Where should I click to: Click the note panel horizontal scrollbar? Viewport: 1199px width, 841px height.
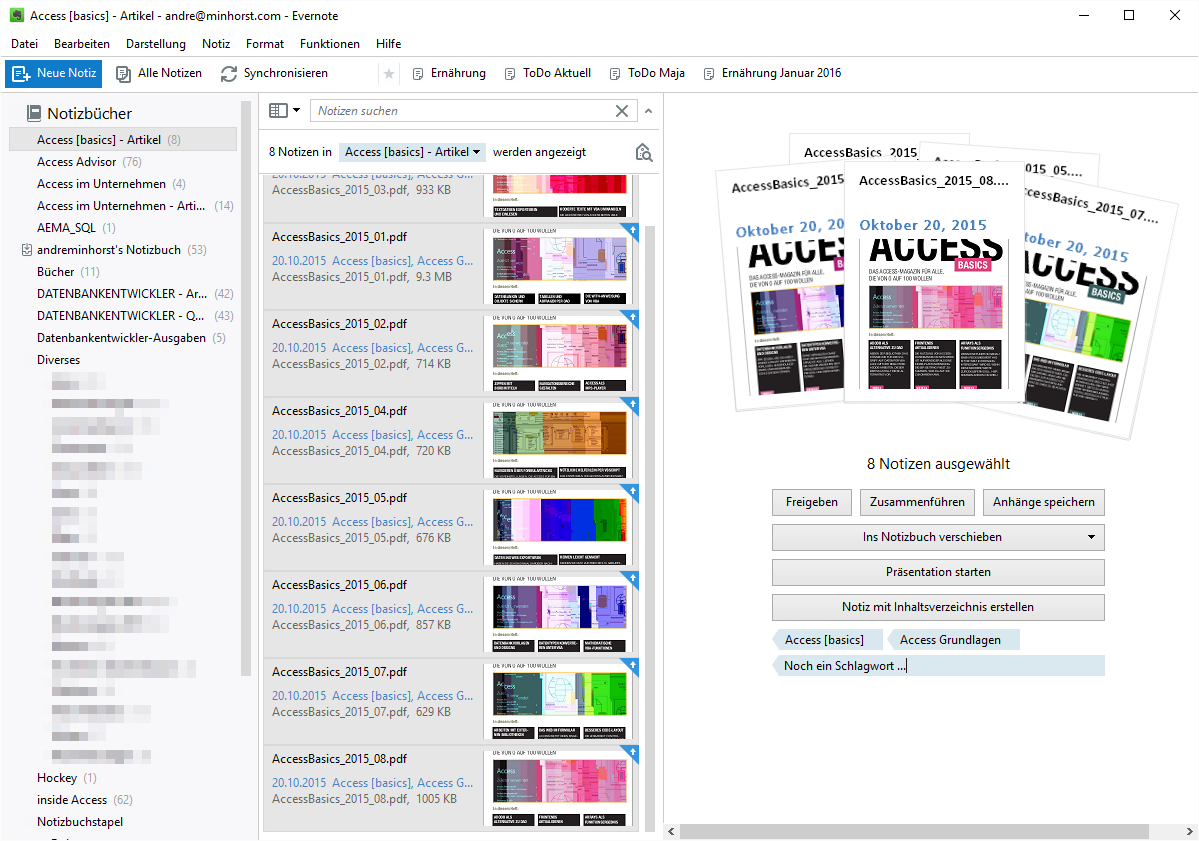point(914,832)
